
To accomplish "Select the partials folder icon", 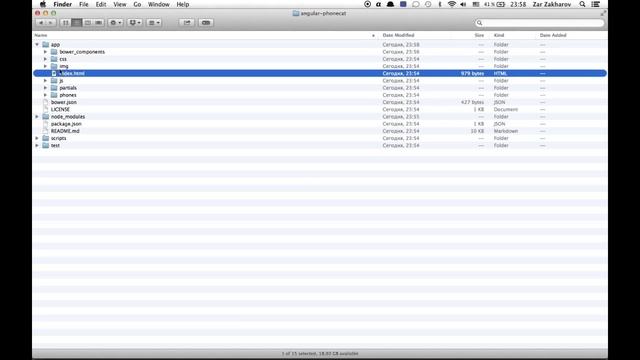I will pyautogui.click(x=54, y=88).
